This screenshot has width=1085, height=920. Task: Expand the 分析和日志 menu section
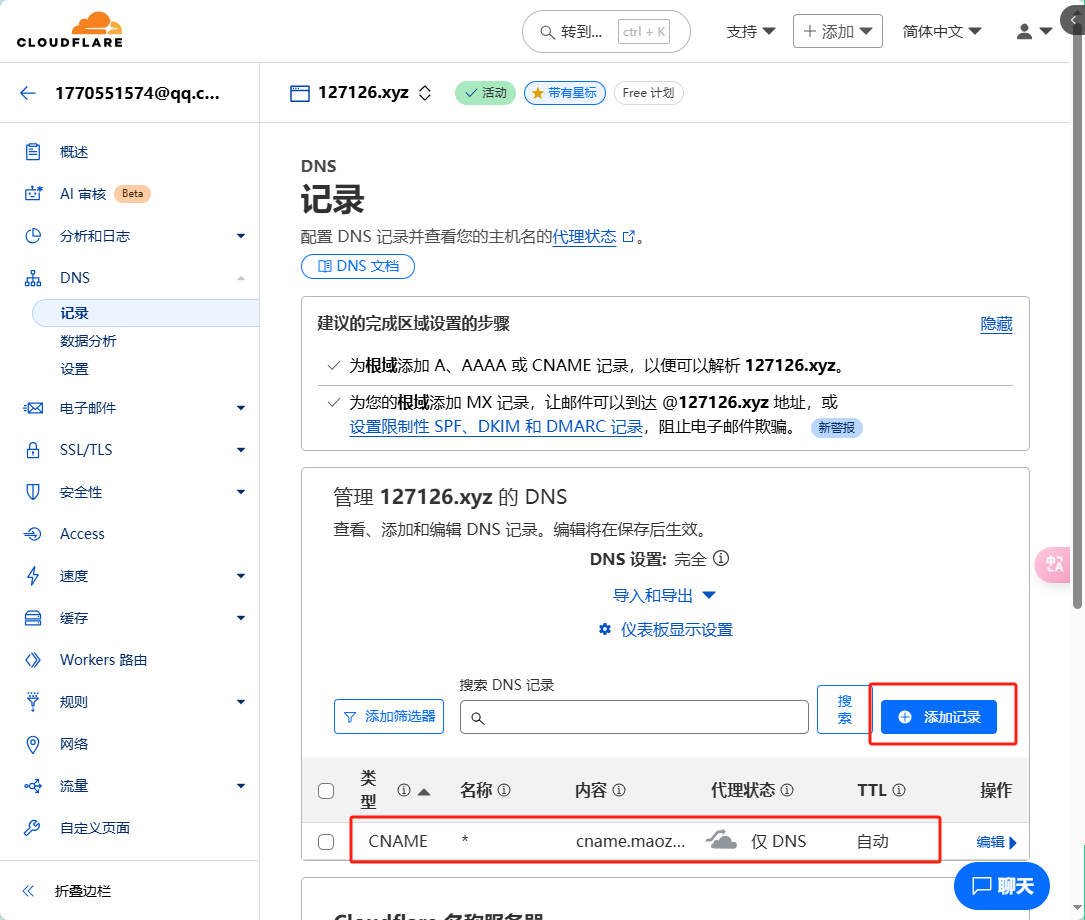241,236
